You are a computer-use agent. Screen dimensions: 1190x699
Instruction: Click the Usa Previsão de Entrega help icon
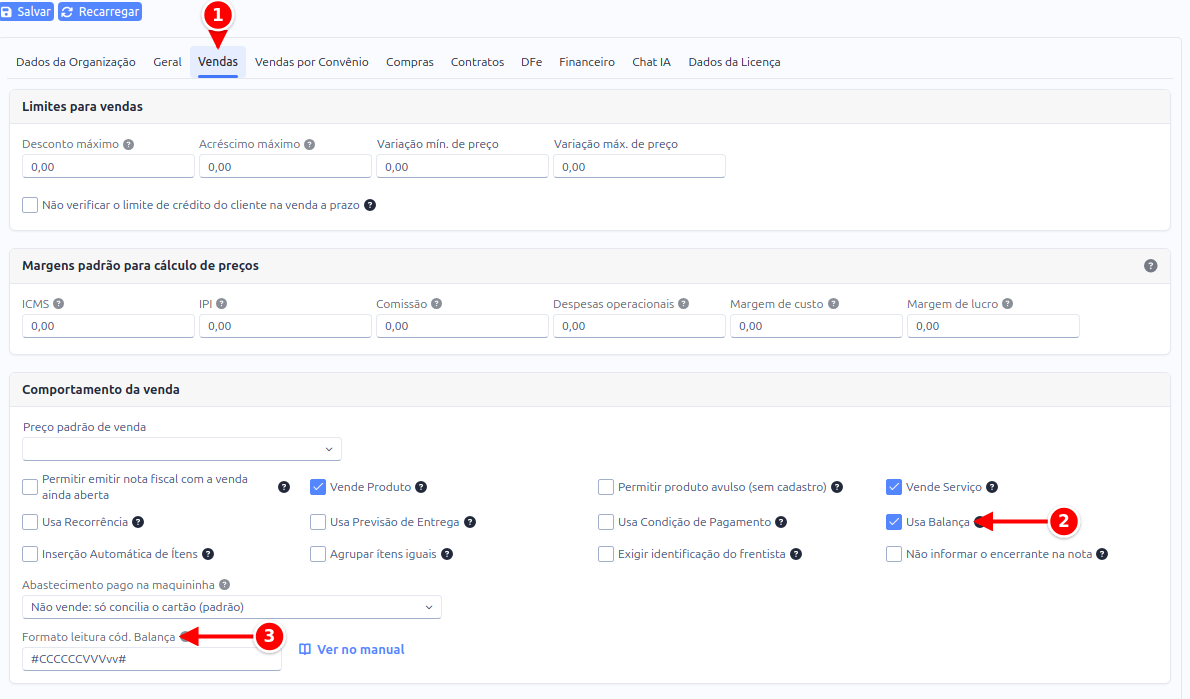pyautogui.click(x=470, y=522)
